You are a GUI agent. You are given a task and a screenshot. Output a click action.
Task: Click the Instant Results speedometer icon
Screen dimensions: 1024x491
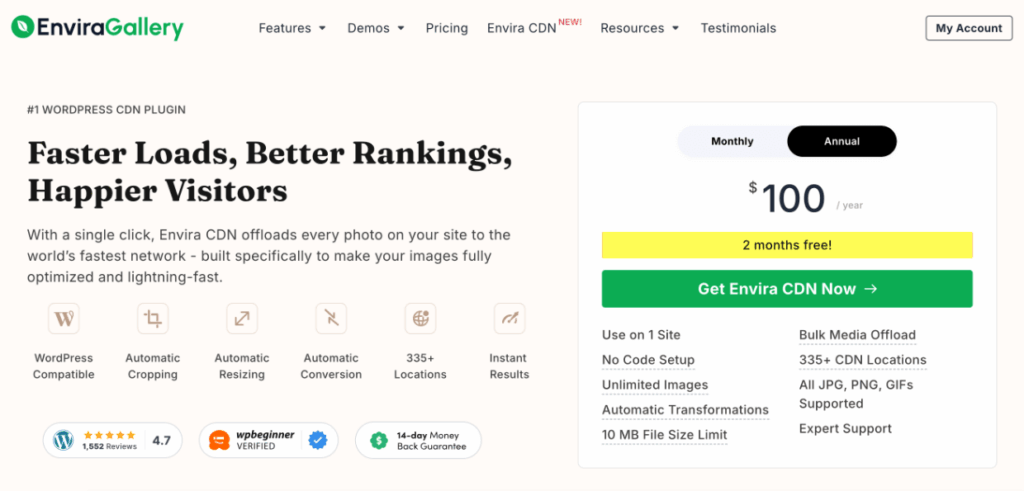pos(509,319)
